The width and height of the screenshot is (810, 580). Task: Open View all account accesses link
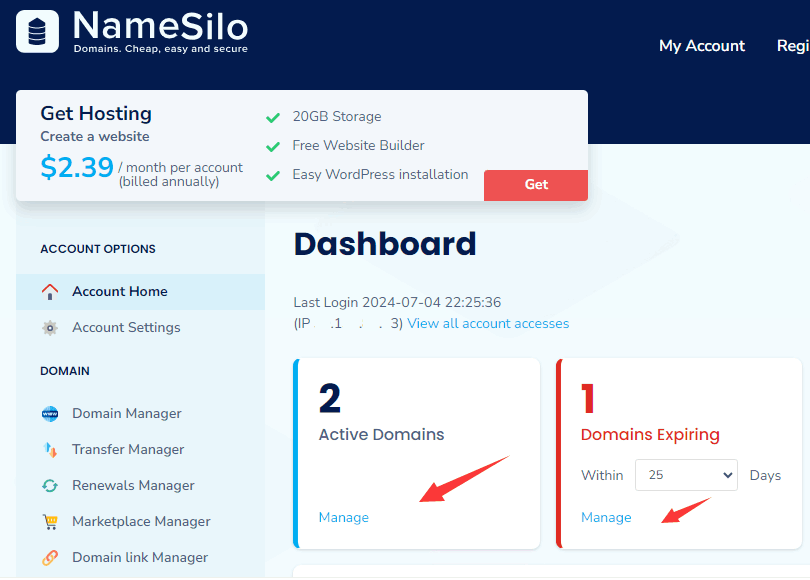[x=488, y=324]
